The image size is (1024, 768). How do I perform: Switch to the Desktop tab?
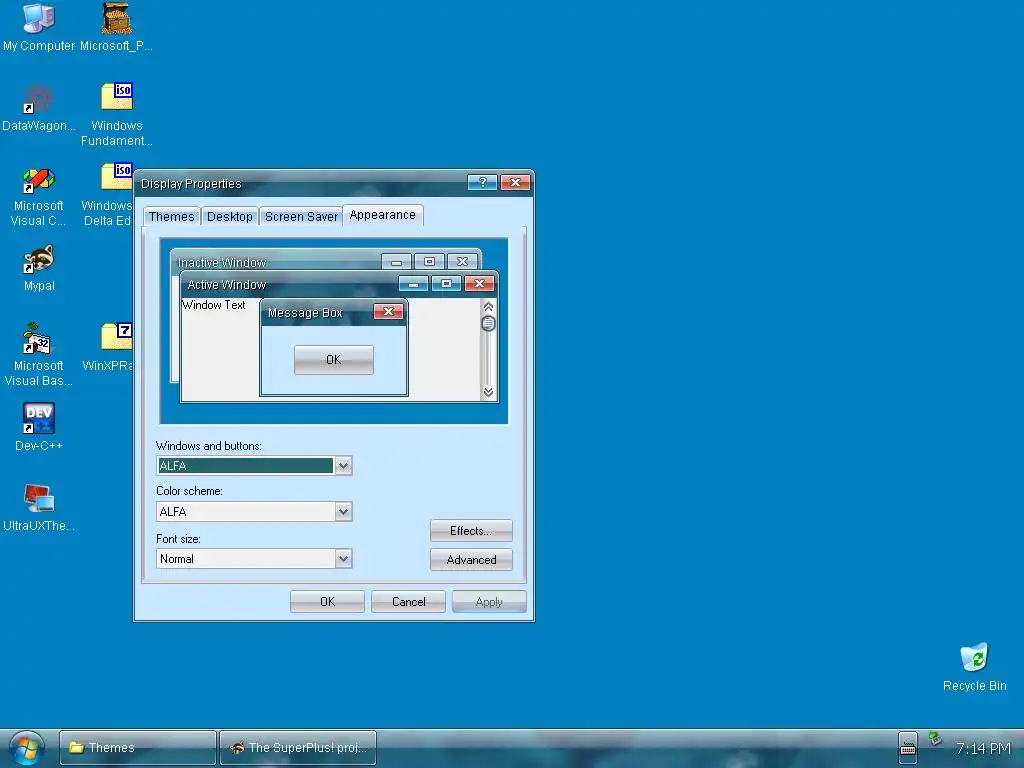pyautogui.click(x=229, y=217)
